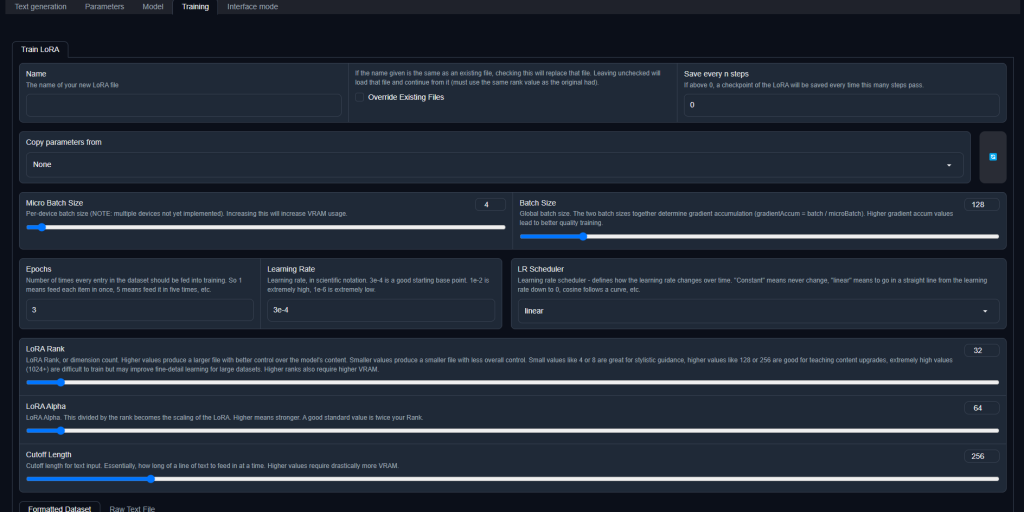The image size is (1024, 512).
Task: Adjust the Micro Batch Size slider
Action: pyautogui.click(x=266, y=227)
